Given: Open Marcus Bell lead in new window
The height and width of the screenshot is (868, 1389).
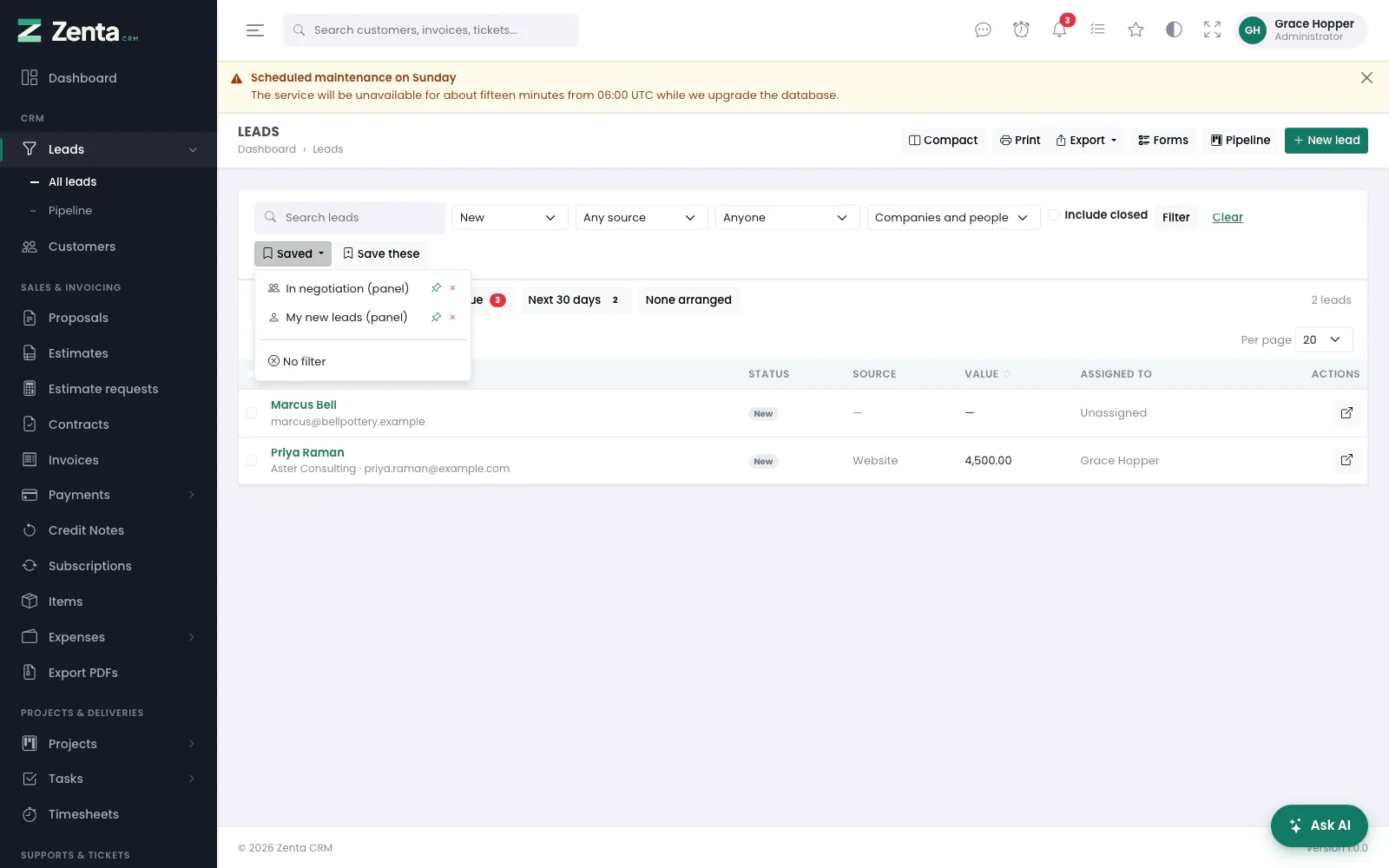Looking at the screenshot, I should coord(1346,413).
